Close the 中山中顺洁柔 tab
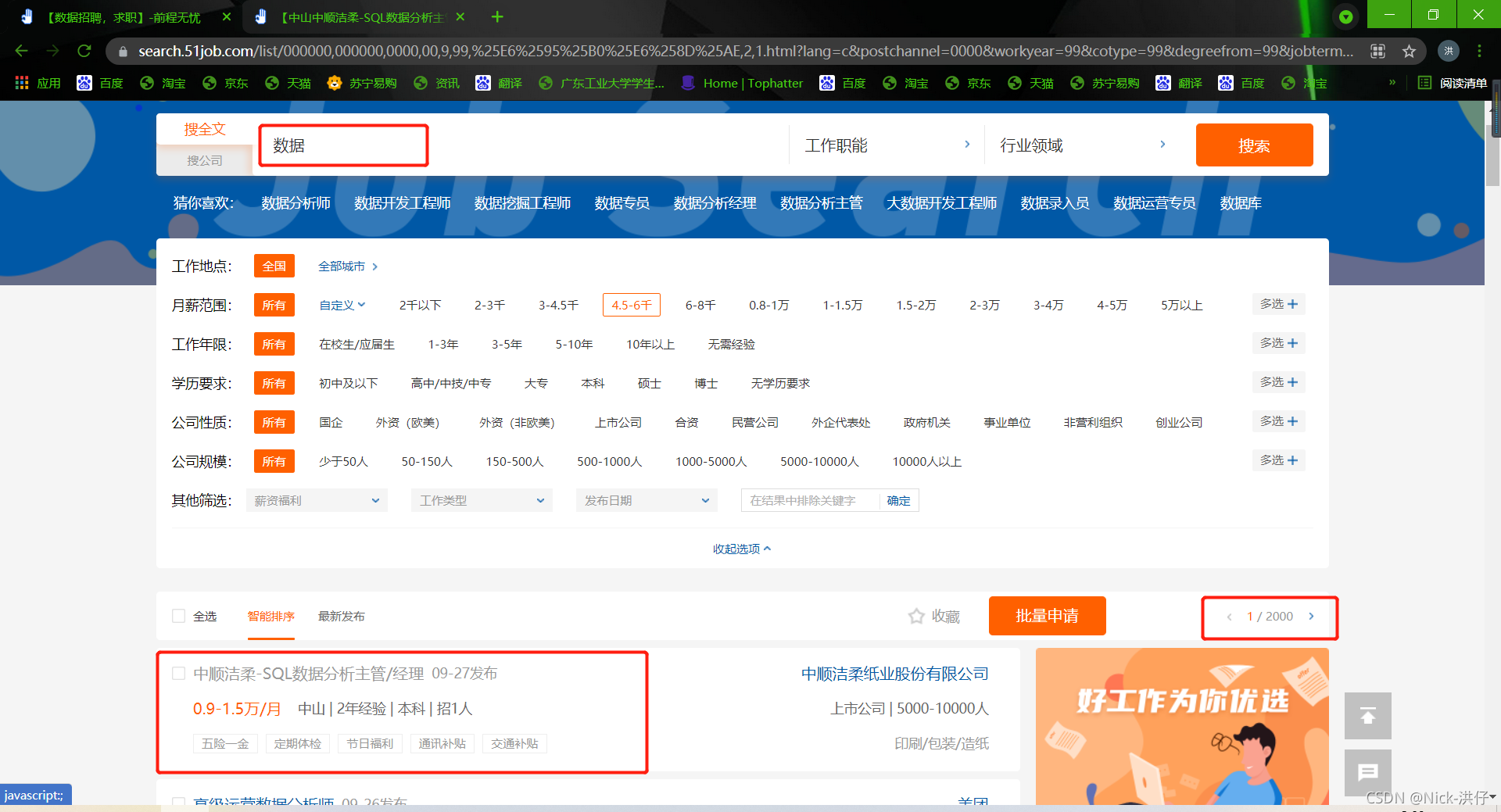 460,16
